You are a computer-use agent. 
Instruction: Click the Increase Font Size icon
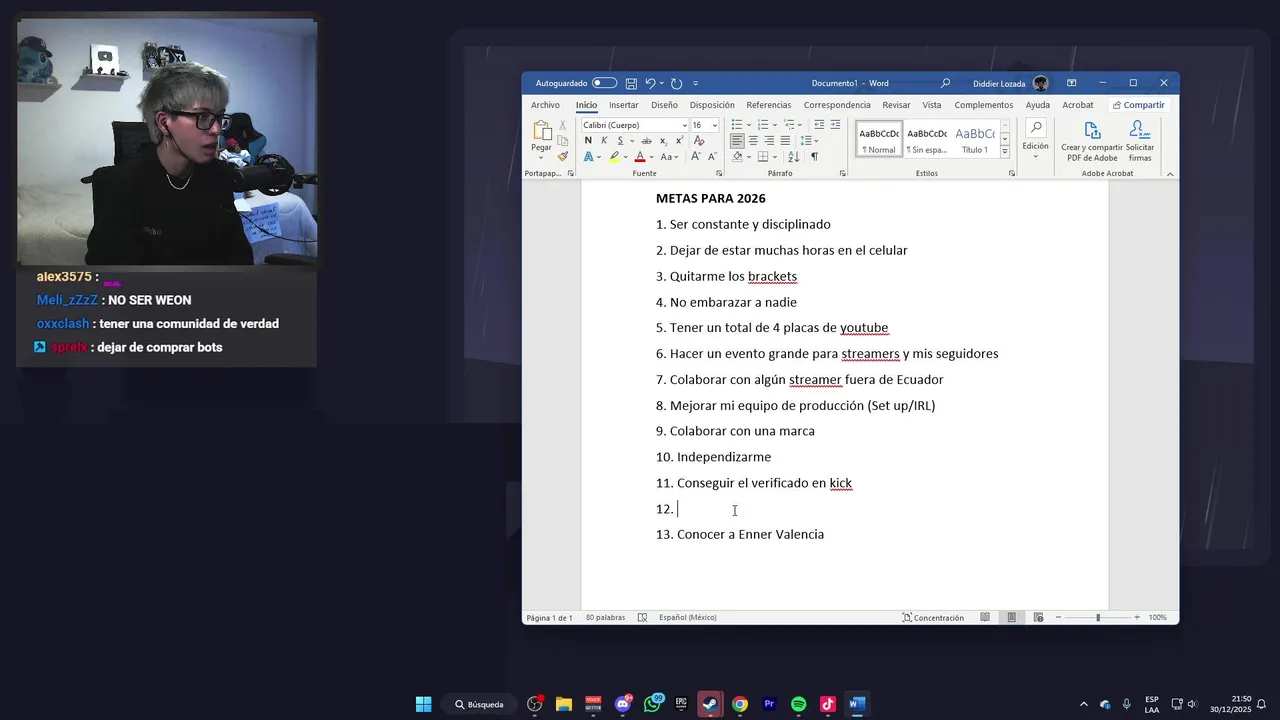click(x=696, y=157)
